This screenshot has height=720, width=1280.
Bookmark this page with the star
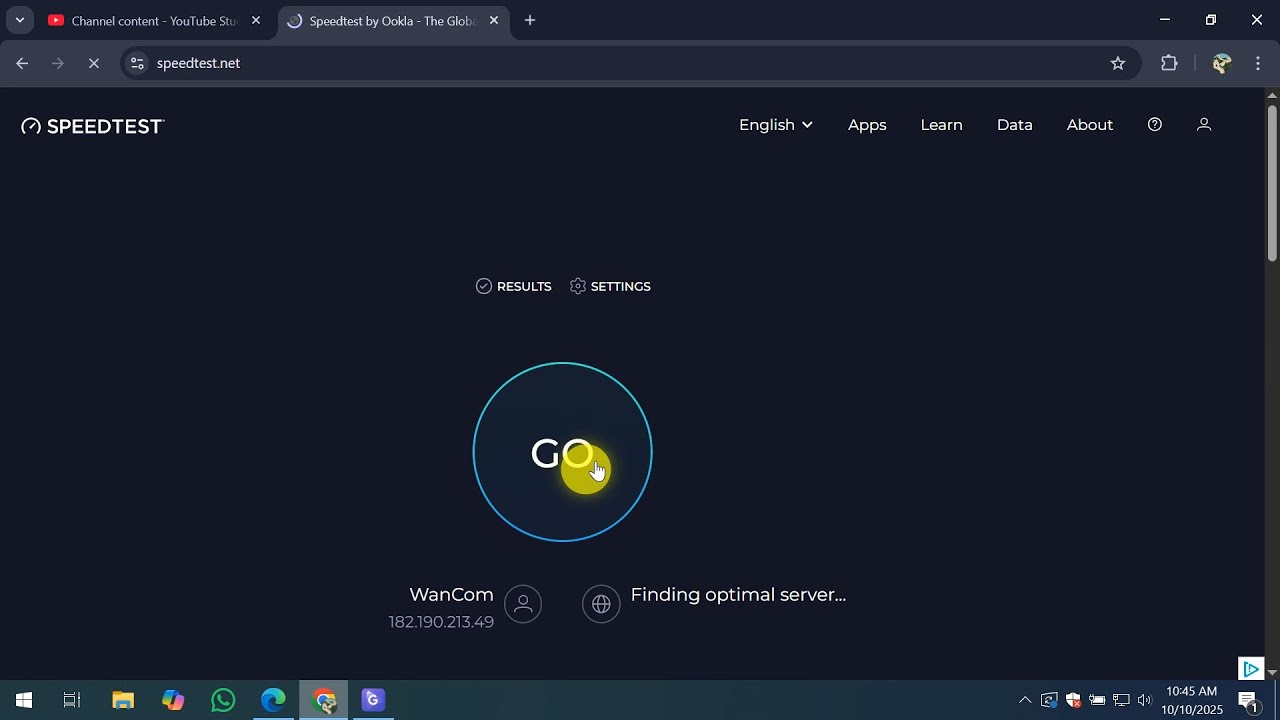click(x=1118, y=63)
